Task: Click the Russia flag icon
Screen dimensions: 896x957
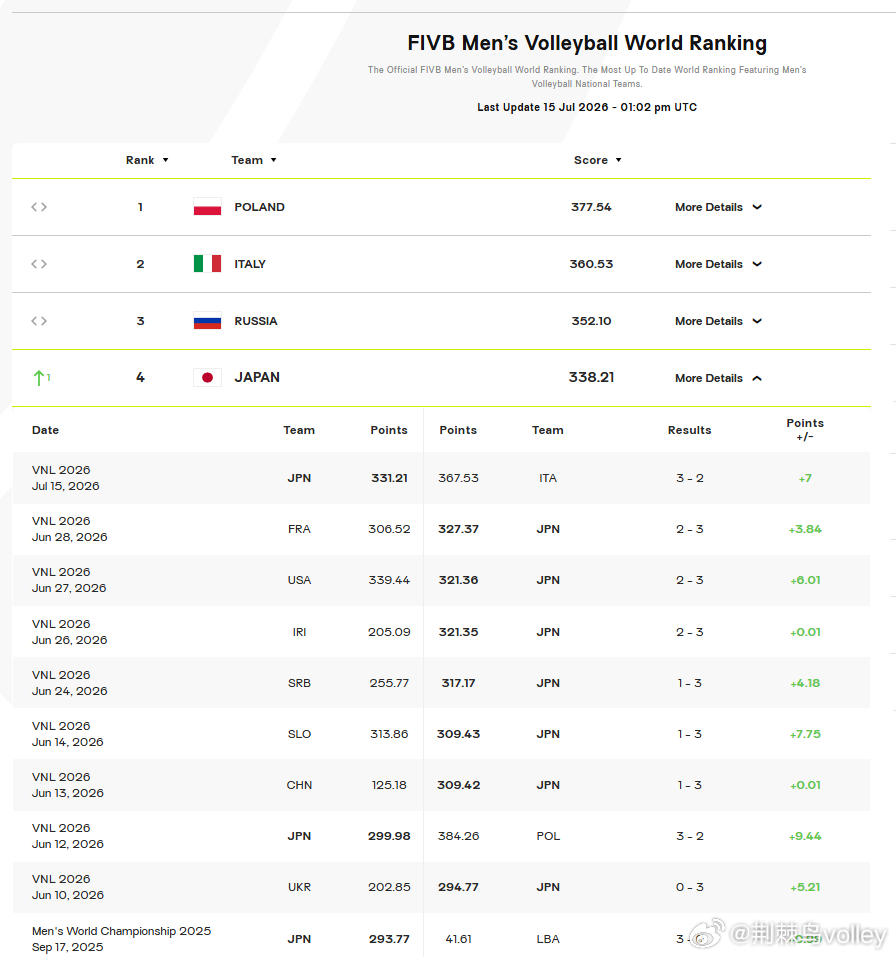Action: point(207,321)
